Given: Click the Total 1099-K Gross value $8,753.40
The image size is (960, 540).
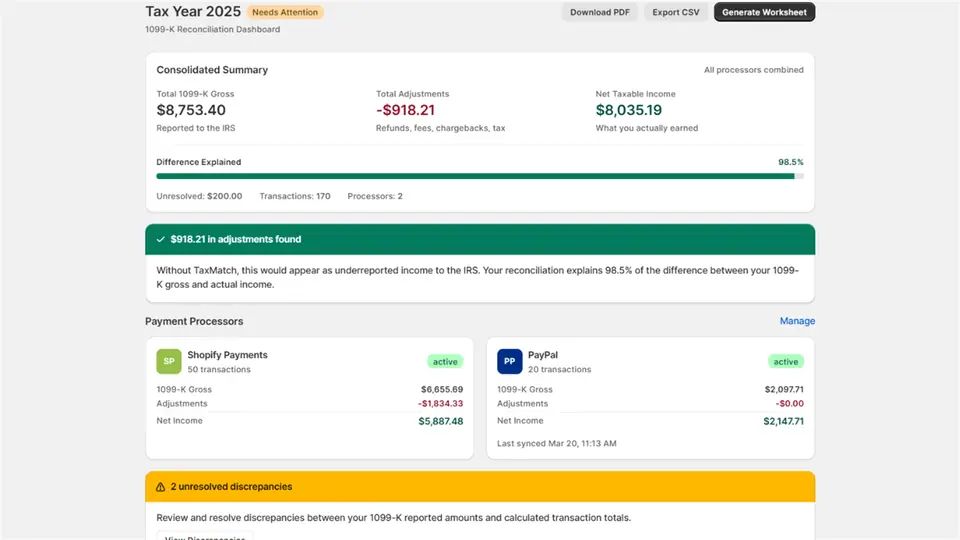Looking at the screenshot, I should tap(191, 110).
